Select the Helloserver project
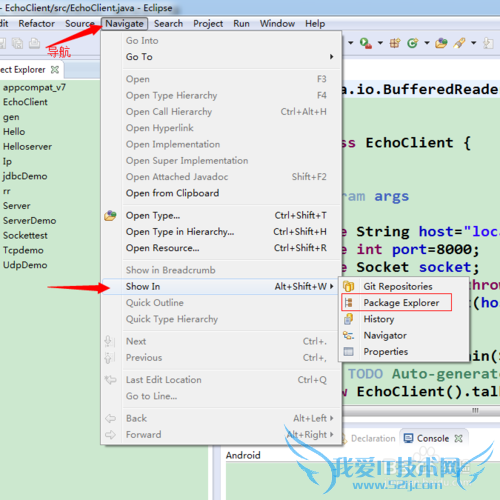Image resolution: width=500 pixels, height=500 pixels. coord(27,147)
